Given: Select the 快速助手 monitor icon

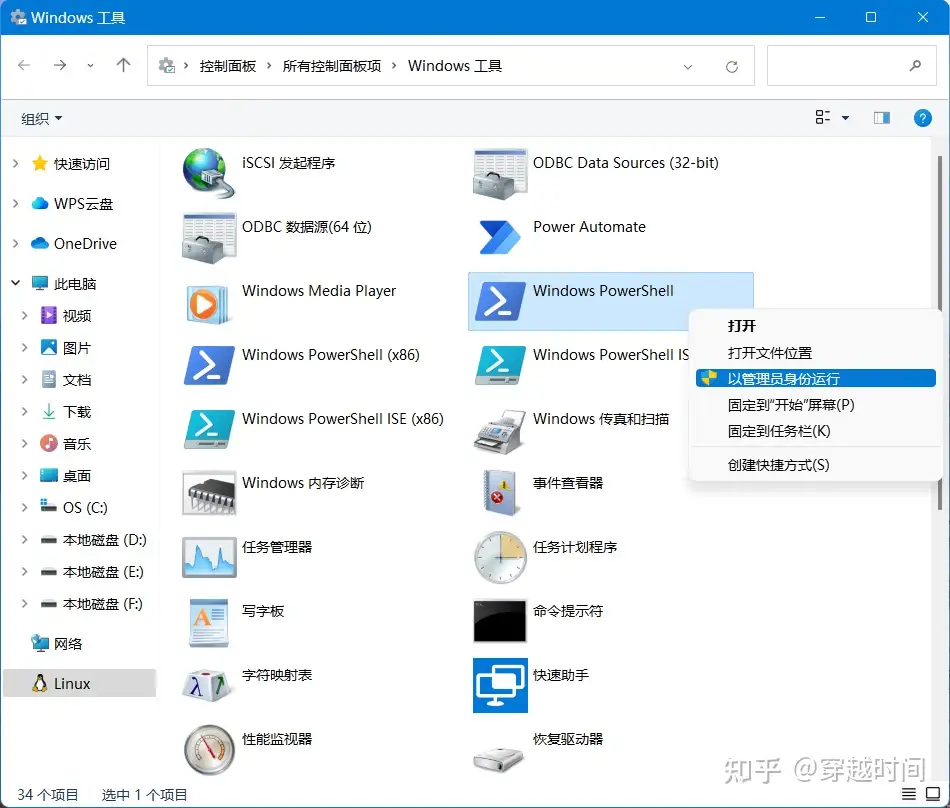Looking at the screenshot, I should pyautogui.click(x=500, y=685).
